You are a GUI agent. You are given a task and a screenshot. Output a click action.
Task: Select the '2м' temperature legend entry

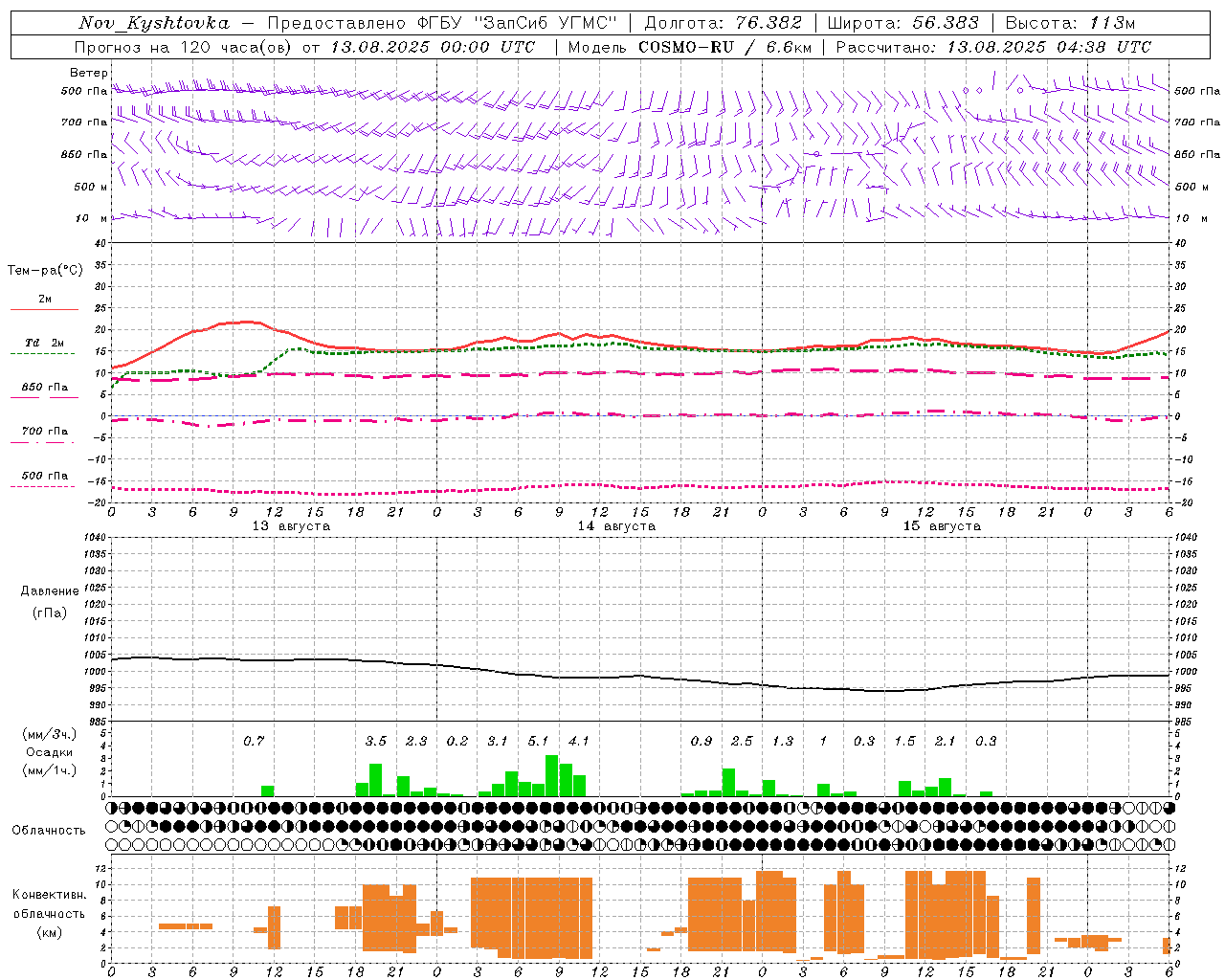point(45,299)
